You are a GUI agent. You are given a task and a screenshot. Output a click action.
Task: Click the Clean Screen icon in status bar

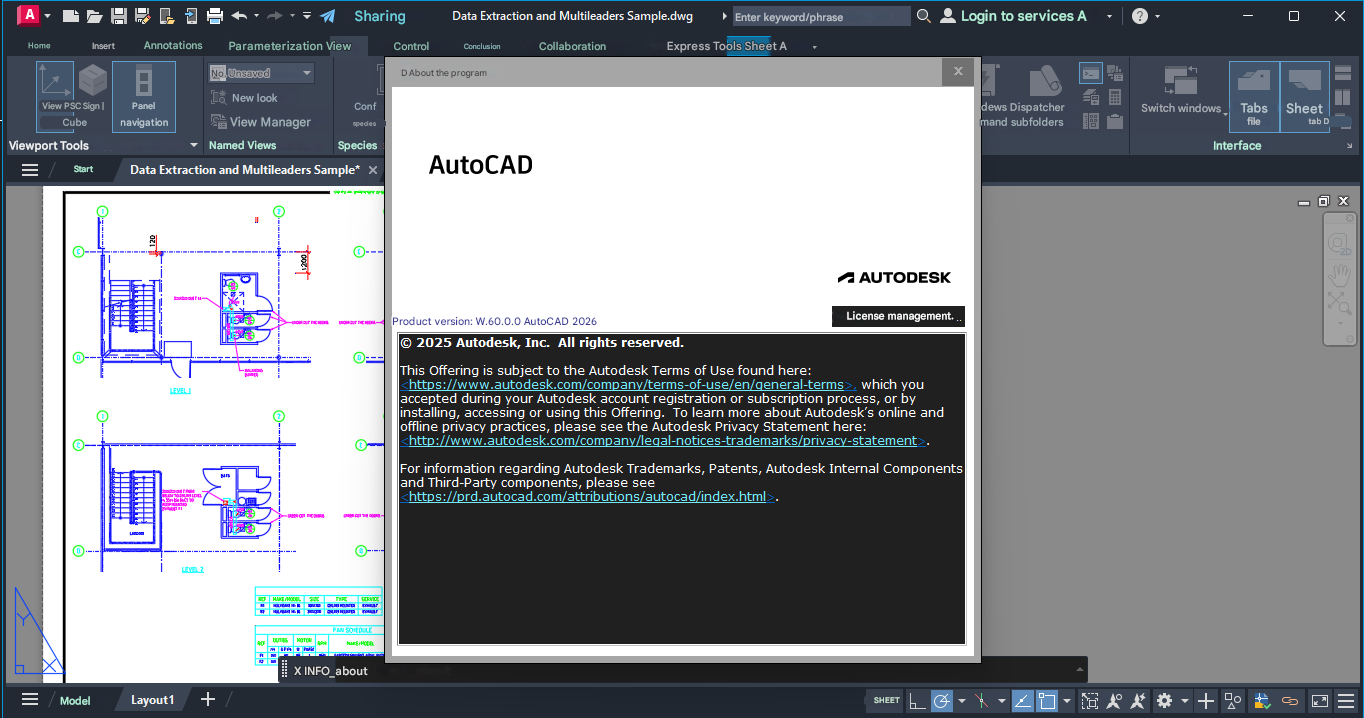coord(1320,700)
